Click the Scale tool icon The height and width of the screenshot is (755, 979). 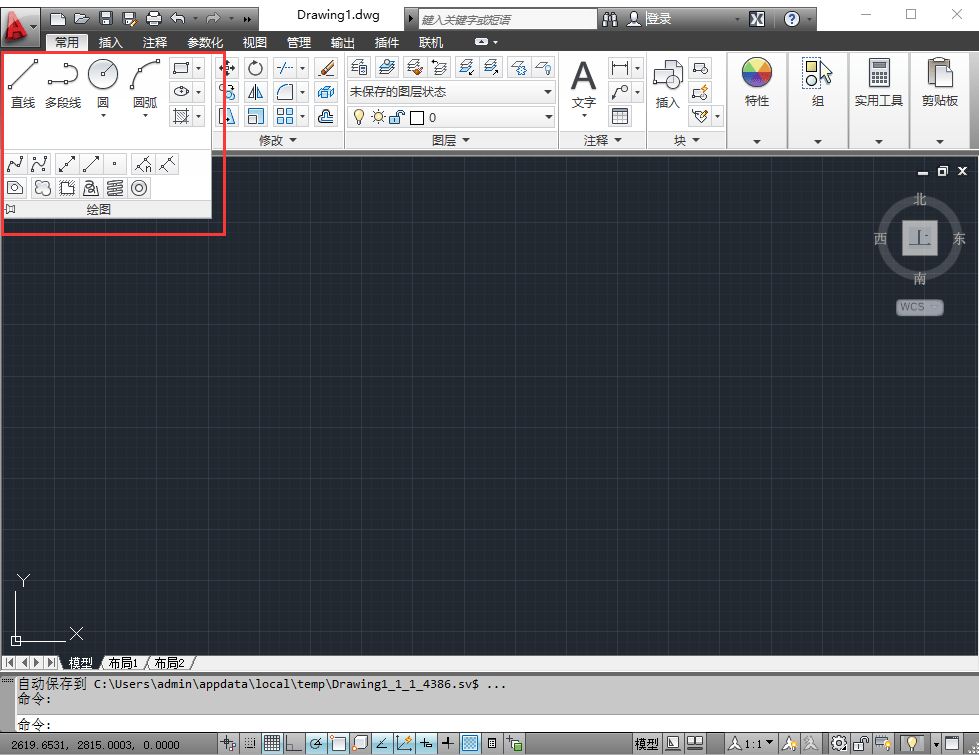[x=255, y=116]
